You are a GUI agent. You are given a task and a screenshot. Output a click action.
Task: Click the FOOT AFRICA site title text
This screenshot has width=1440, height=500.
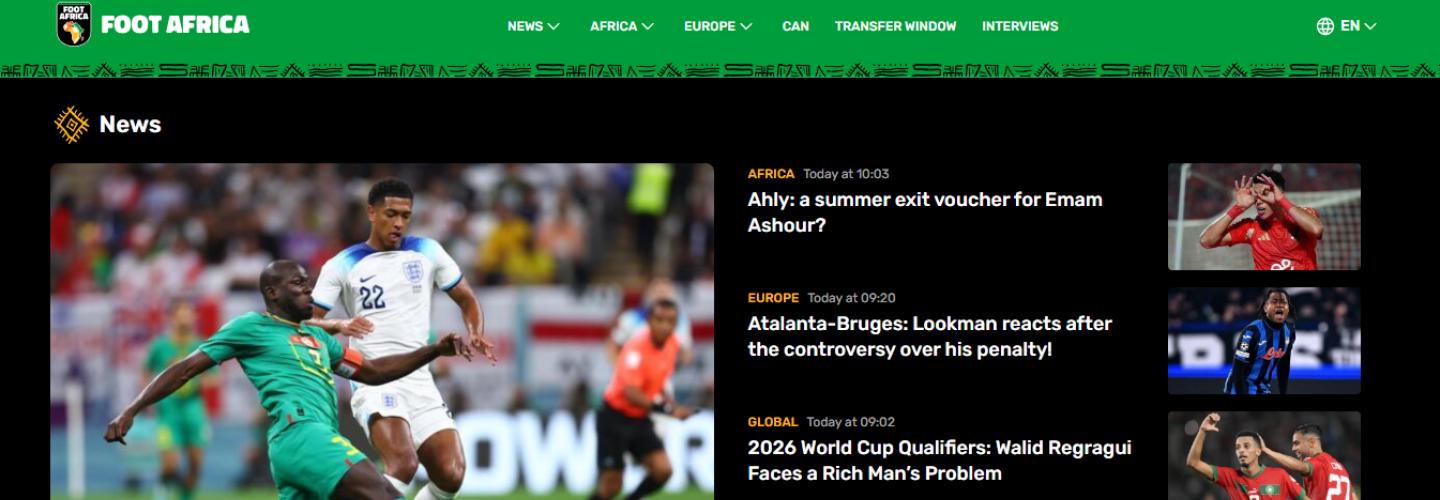coord(175,25)
